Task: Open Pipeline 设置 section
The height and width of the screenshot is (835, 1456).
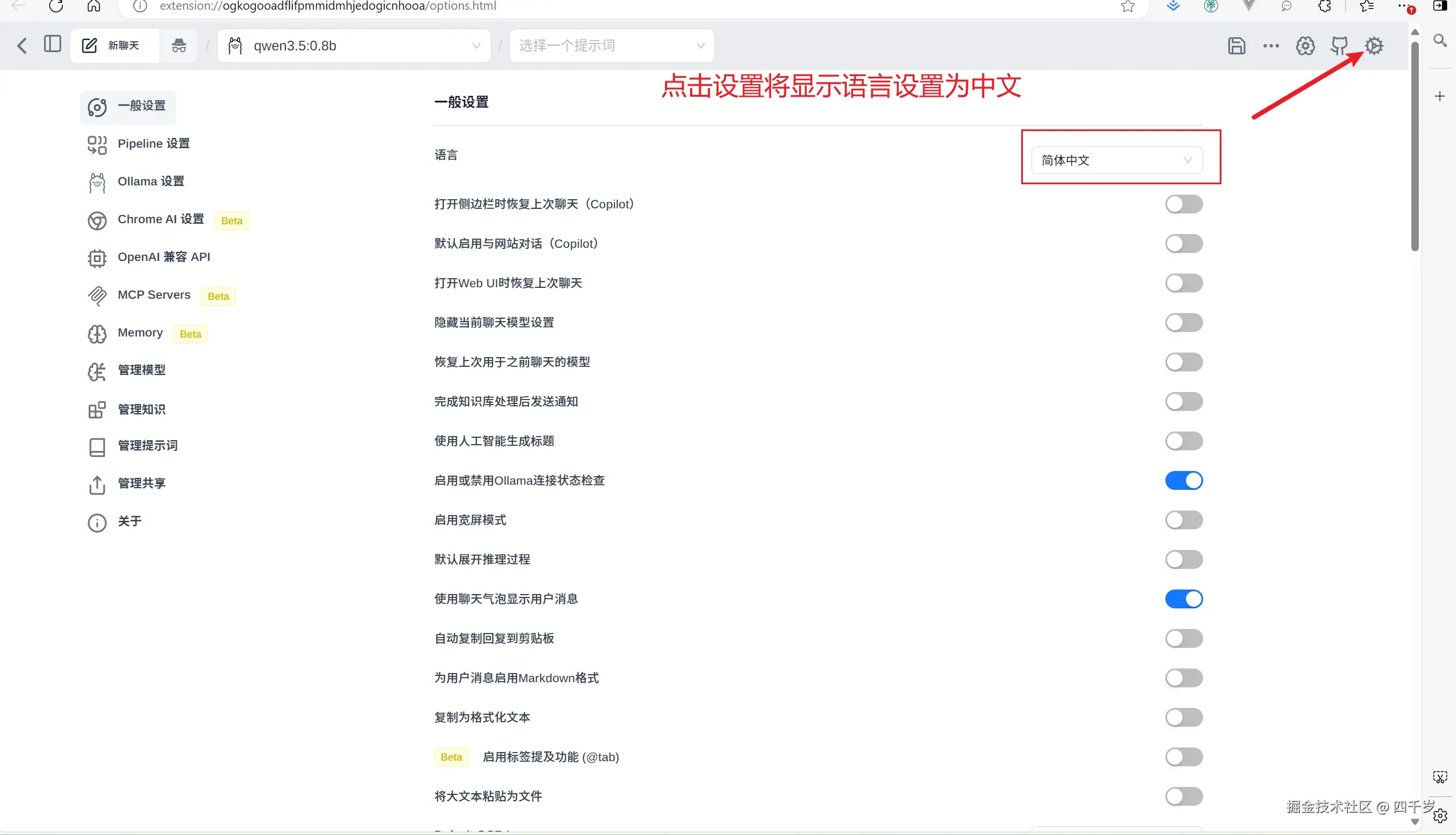Action: 154,144
